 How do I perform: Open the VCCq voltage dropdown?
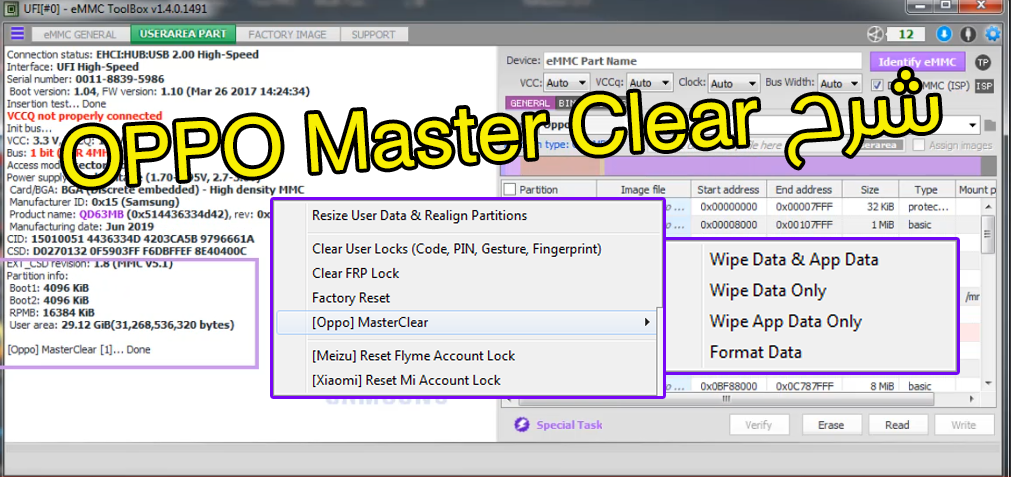pos(649,83)
